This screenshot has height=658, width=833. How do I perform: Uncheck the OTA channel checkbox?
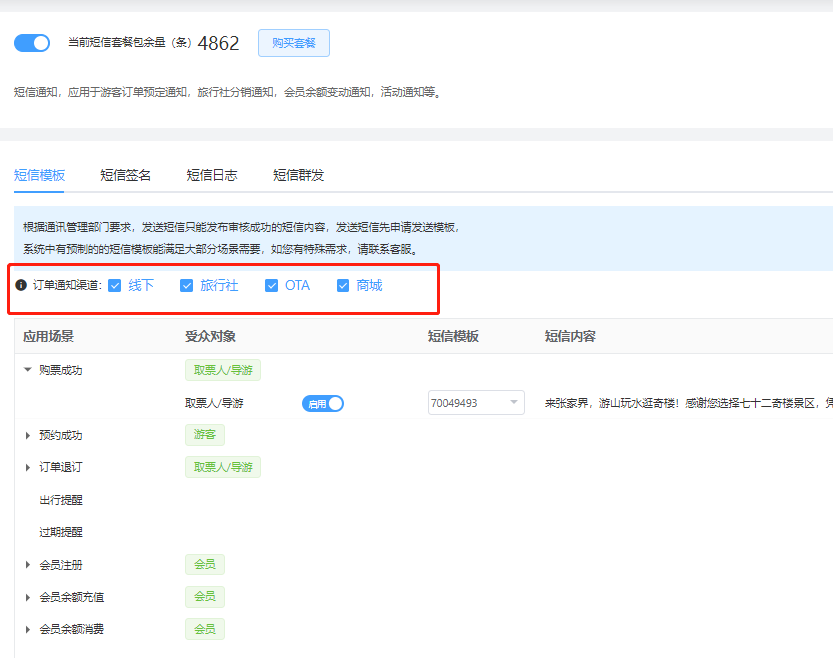pos(272,285)
